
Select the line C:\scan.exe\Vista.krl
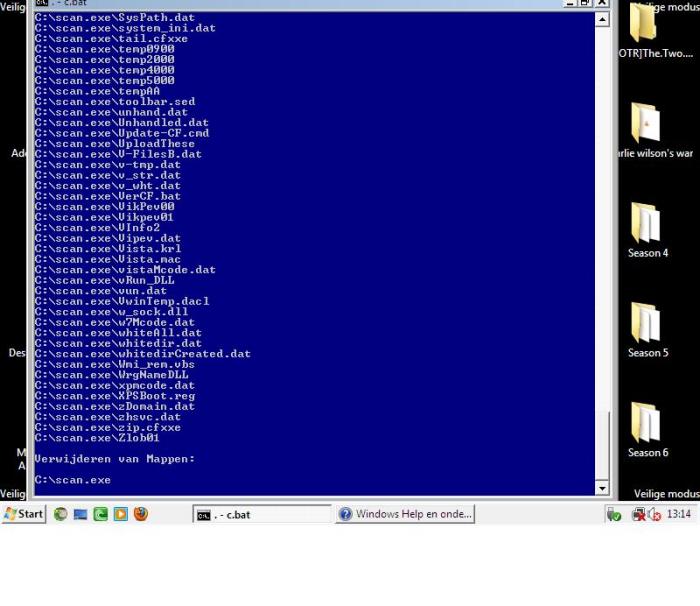coord(108,249)
